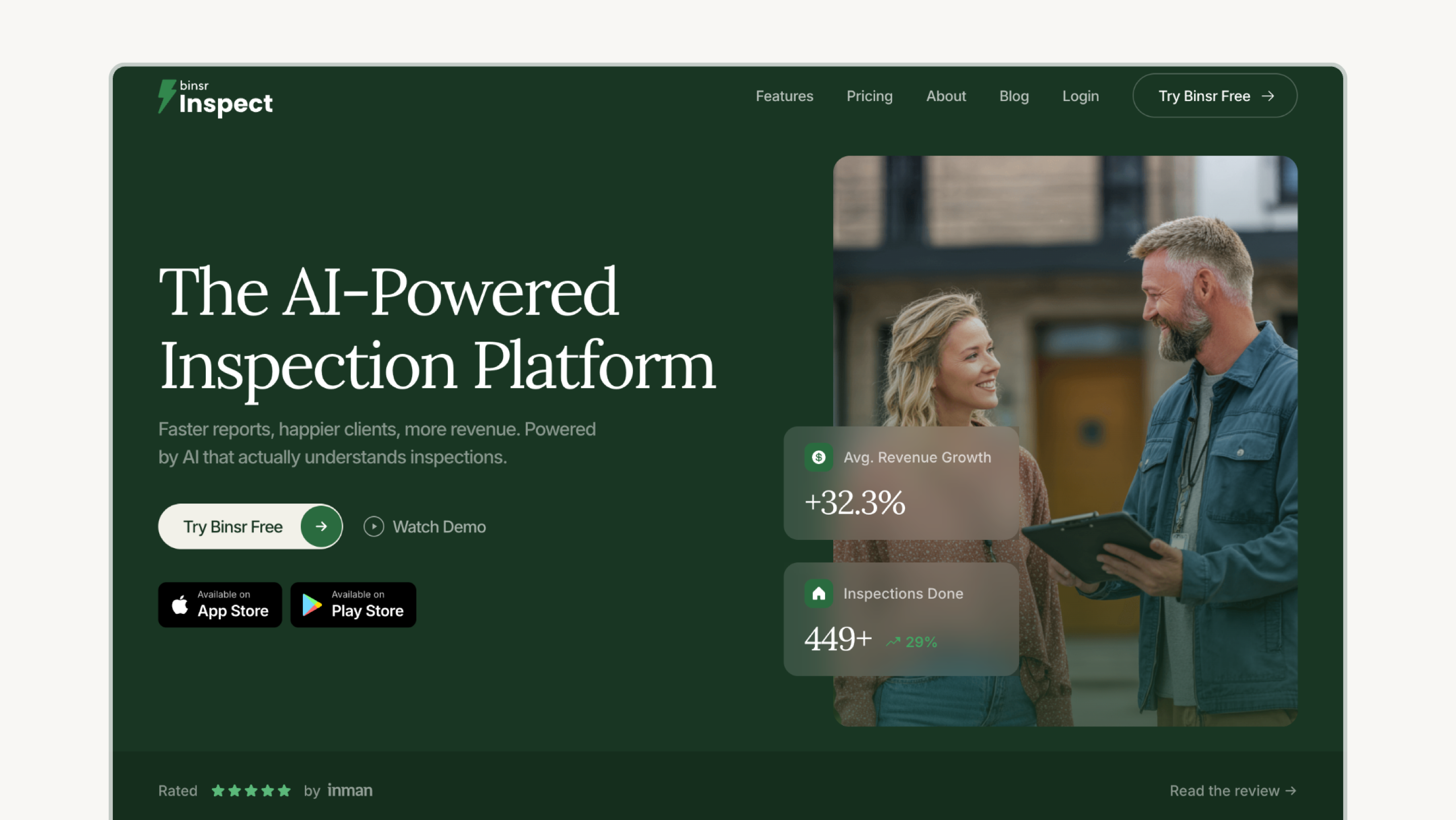1456x820 pixels.
Task: Click the dollar icon on the Avg. Revenue Growth card
Action: coord(818,457)
